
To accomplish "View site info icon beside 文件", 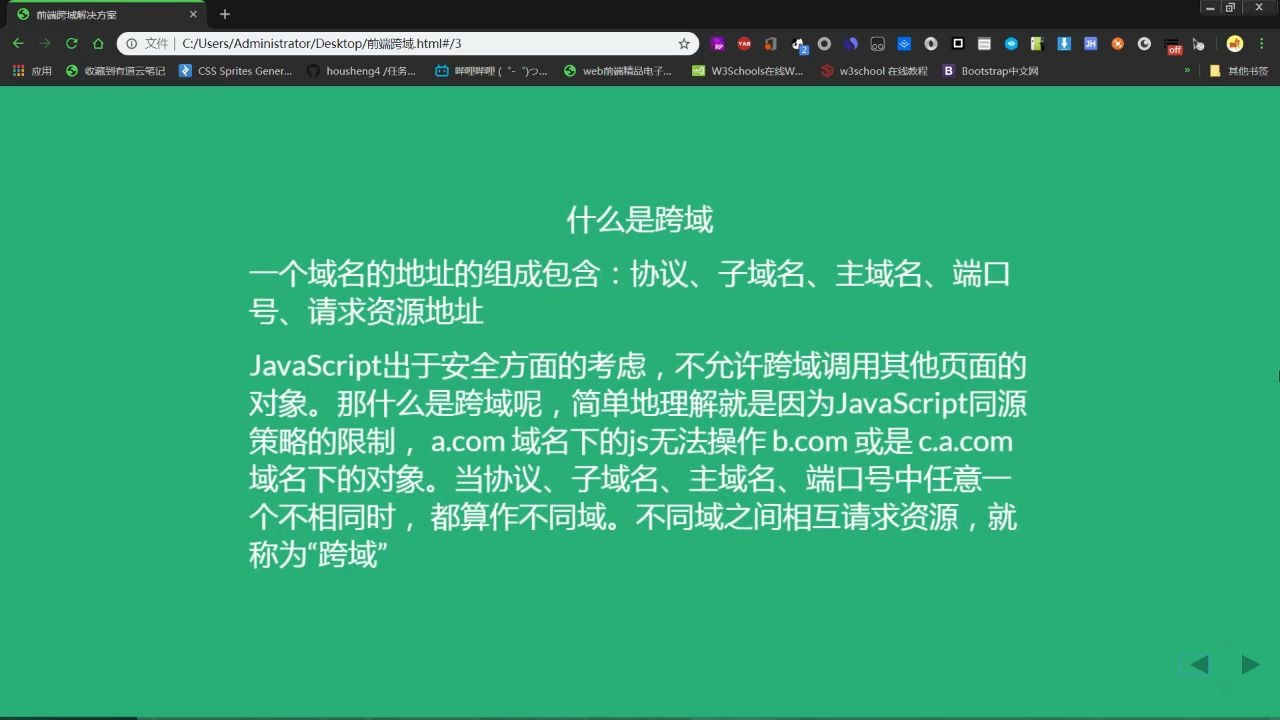I will tap(131, 44).
